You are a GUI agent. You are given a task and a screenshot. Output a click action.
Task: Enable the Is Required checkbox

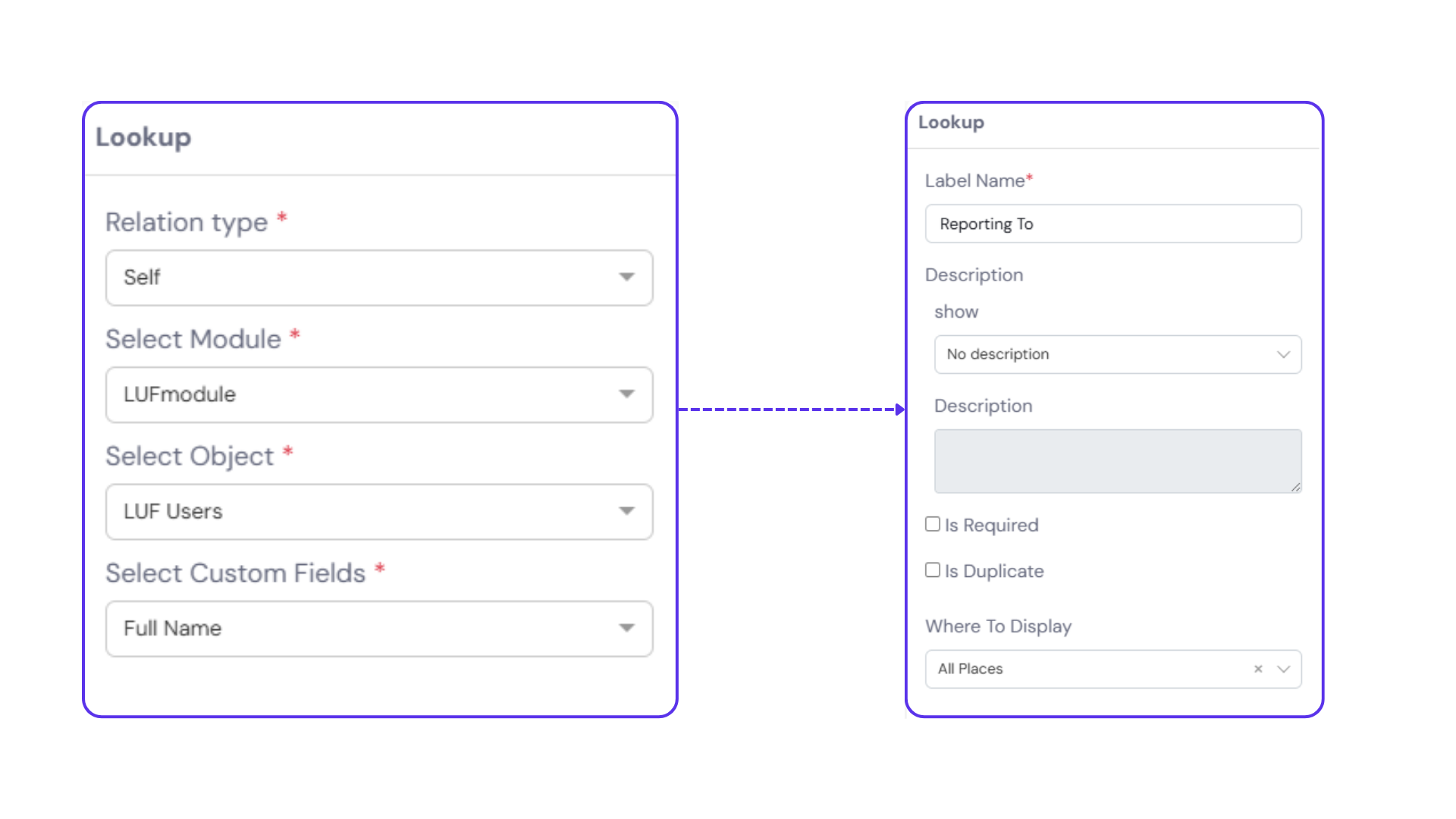(x=933, y=524)
